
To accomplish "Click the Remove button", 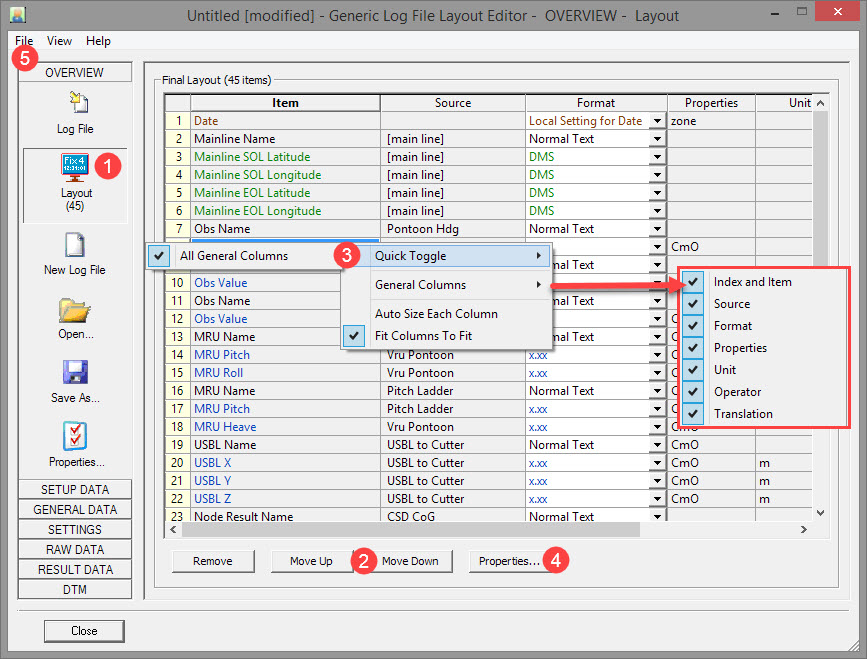I will click(212, 561).
